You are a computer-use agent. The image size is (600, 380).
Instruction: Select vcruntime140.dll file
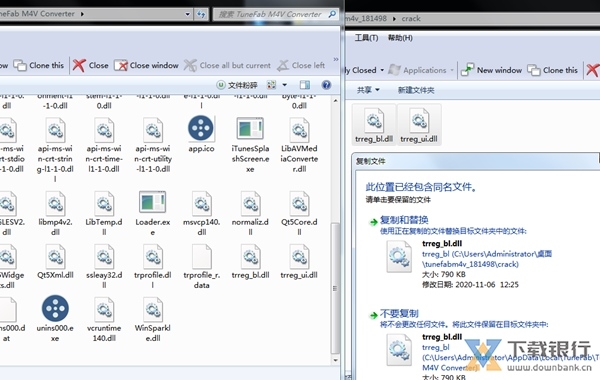coord(104,320)
